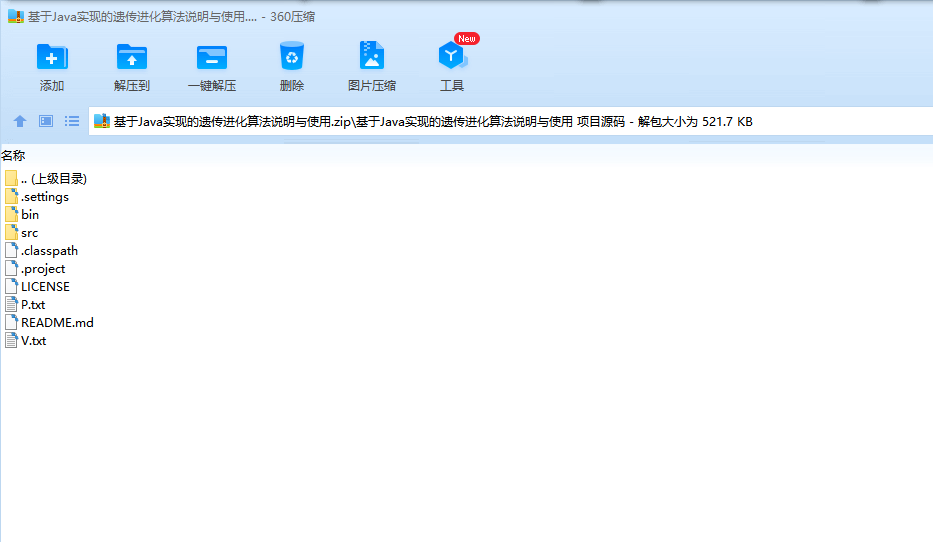Click the folder icon beside .settings

click(11, 196)
